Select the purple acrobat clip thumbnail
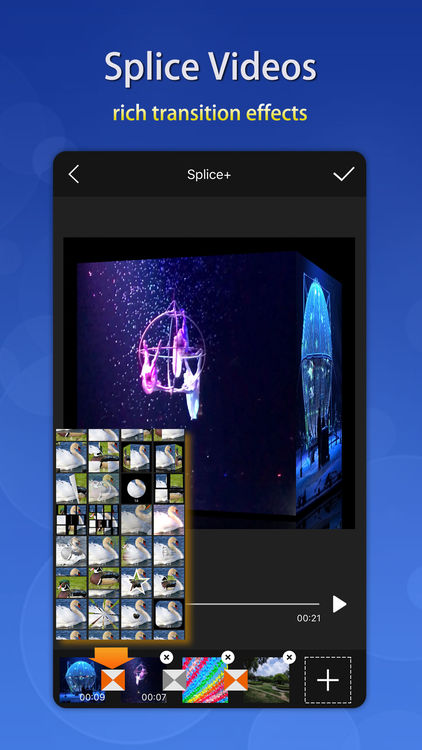This screenshot has height=750, width=422. pyautogui.click(x=144, y=680)
